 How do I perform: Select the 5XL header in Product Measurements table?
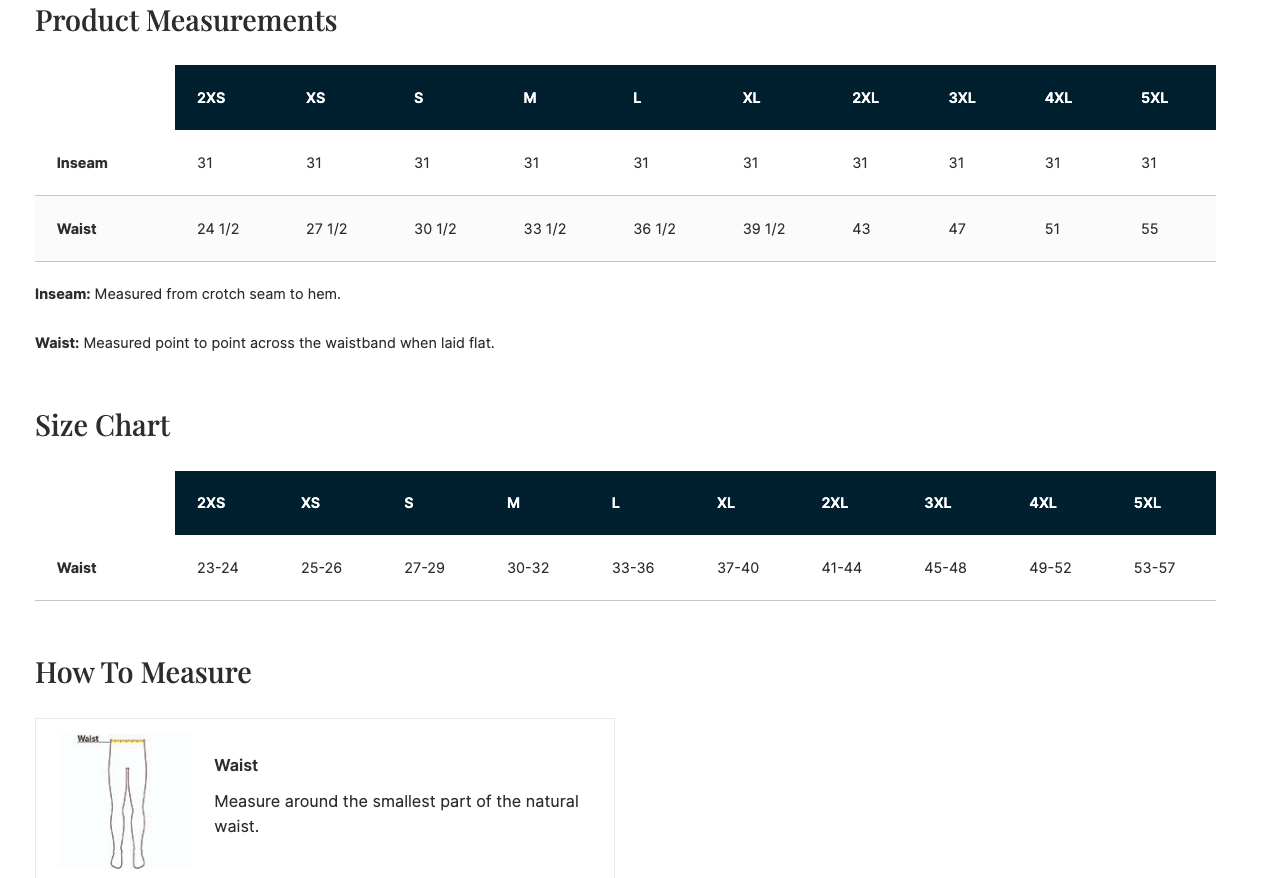pyautogui.click(x=1154, y=98)
